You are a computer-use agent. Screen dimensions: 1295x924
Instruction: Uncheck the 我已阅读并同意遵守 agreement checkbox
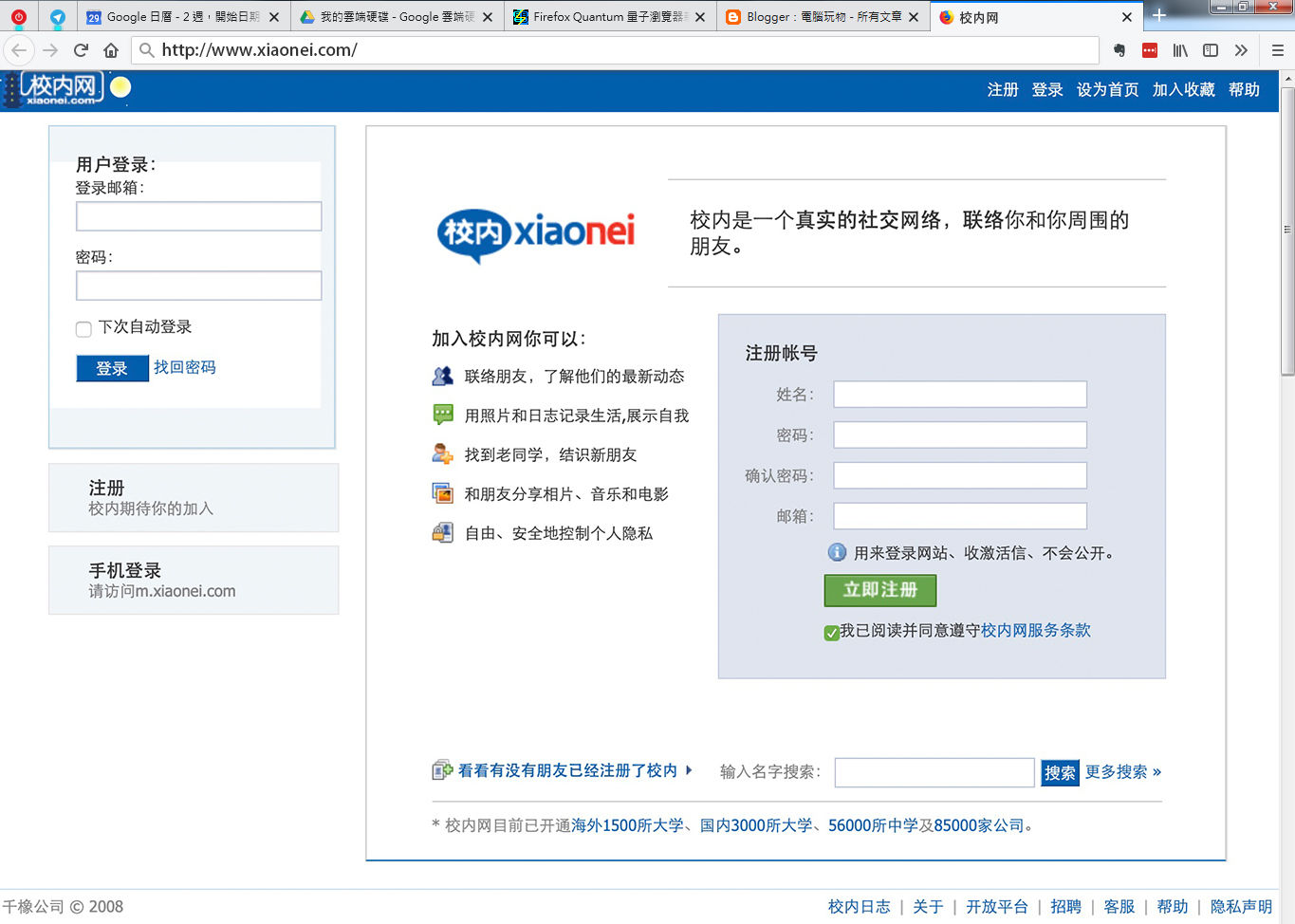[x=832, y=632]
